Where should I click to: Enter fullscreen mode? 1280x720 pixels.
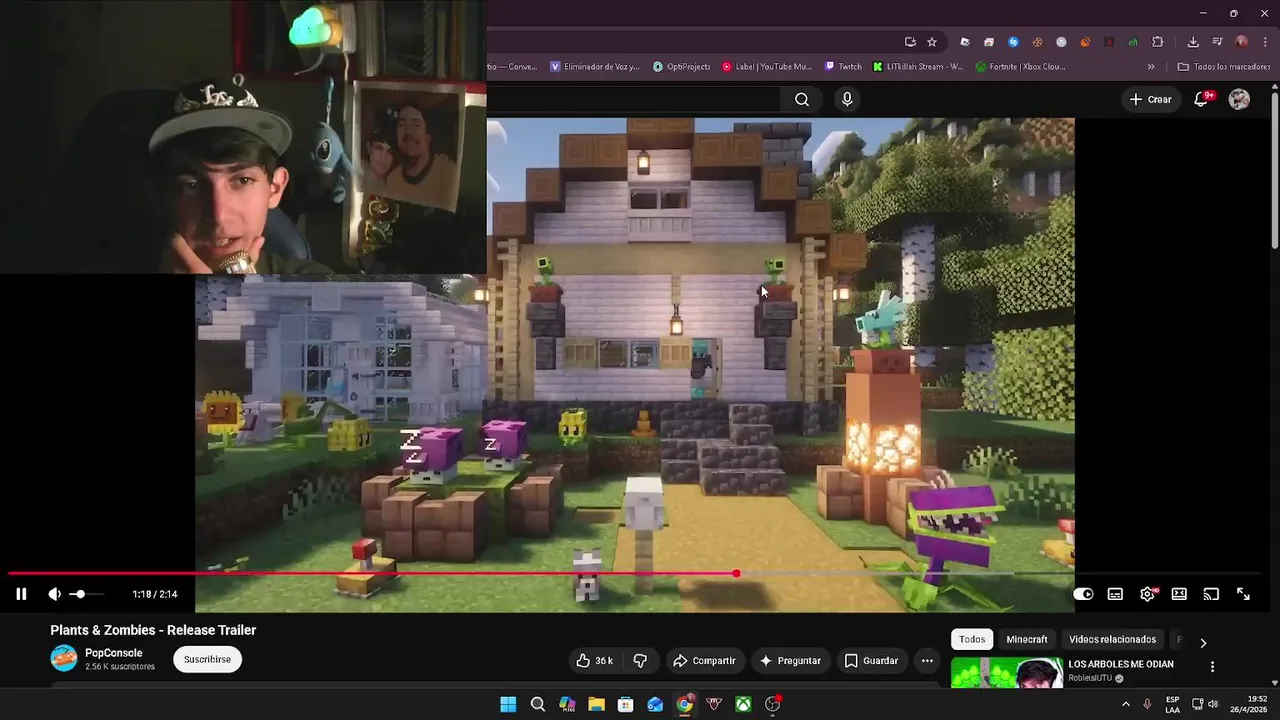pyautogui.click(x=1243, y=594)
